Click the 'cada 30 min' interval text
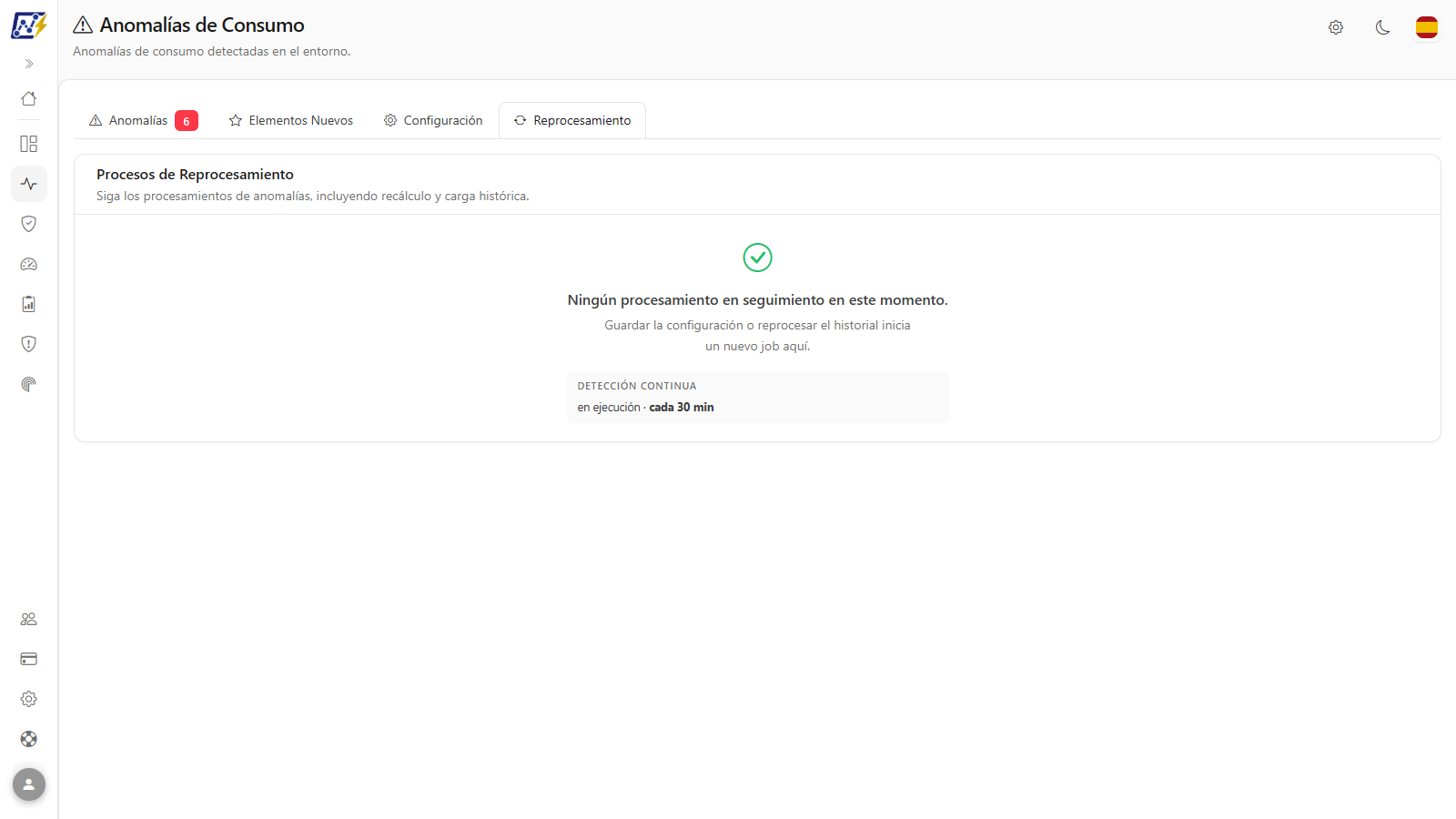Screen dimensions: 1456x819 pyautogui.click(x=682, y=408)
